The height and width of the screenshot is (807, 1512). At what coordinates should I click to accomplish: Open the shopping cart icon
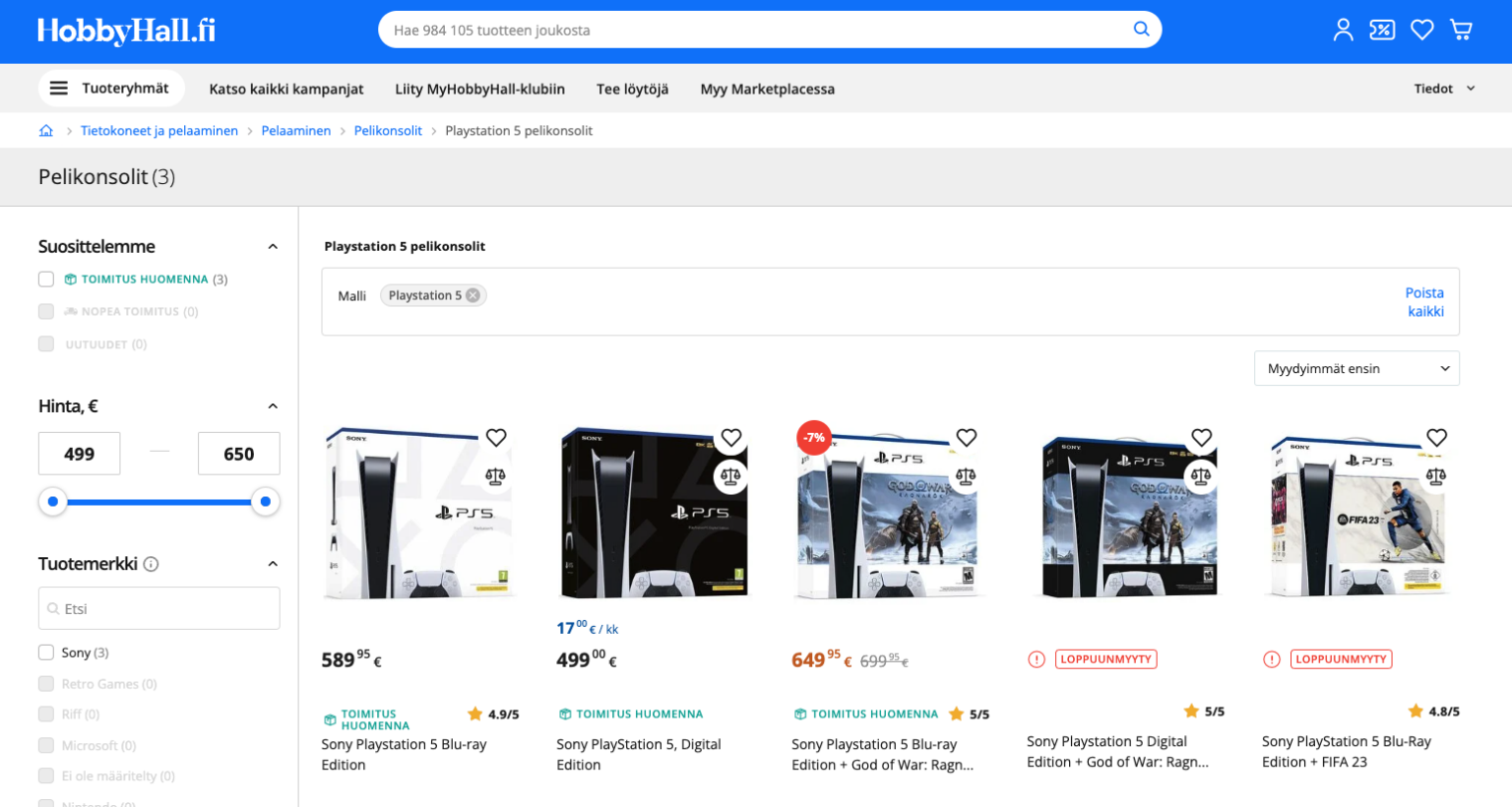1461,31
